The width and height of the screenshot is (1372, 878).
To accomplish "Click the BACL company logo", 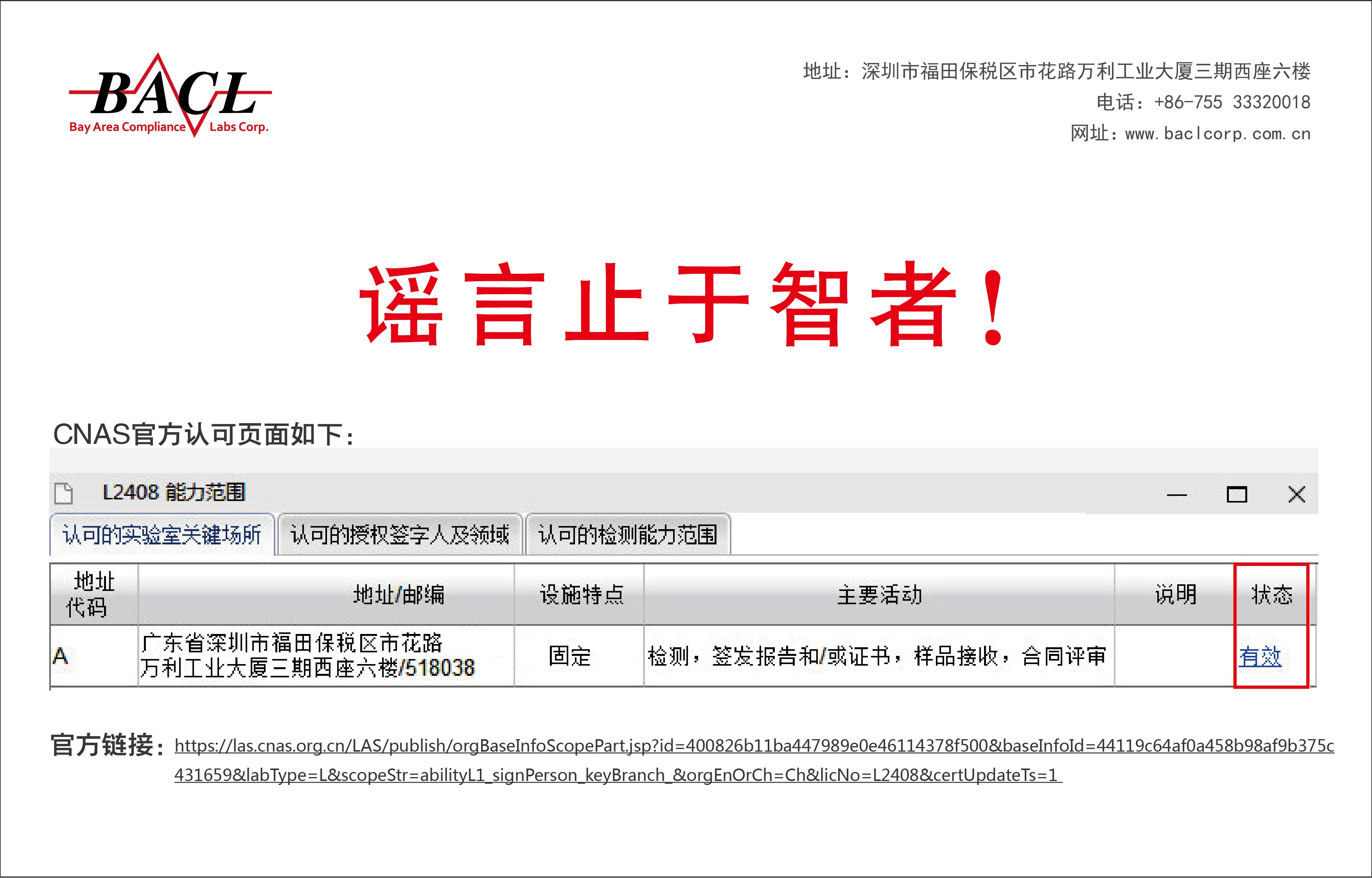I will coord(170,95).
